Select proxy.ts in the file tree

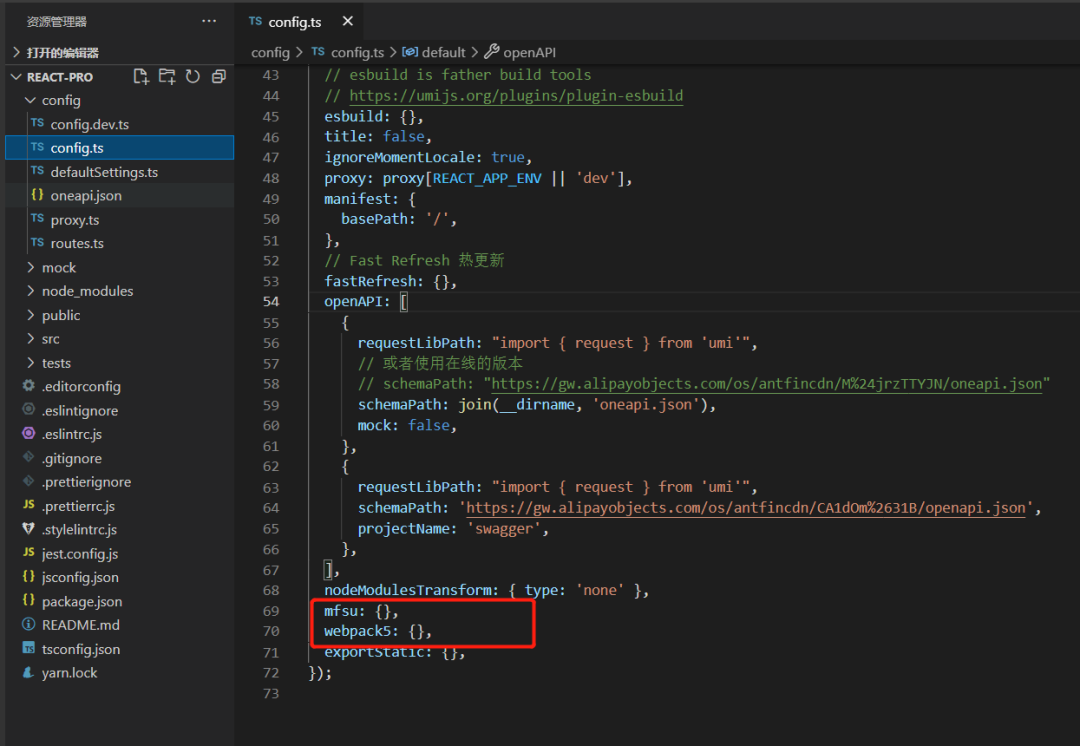coord(74,220)
